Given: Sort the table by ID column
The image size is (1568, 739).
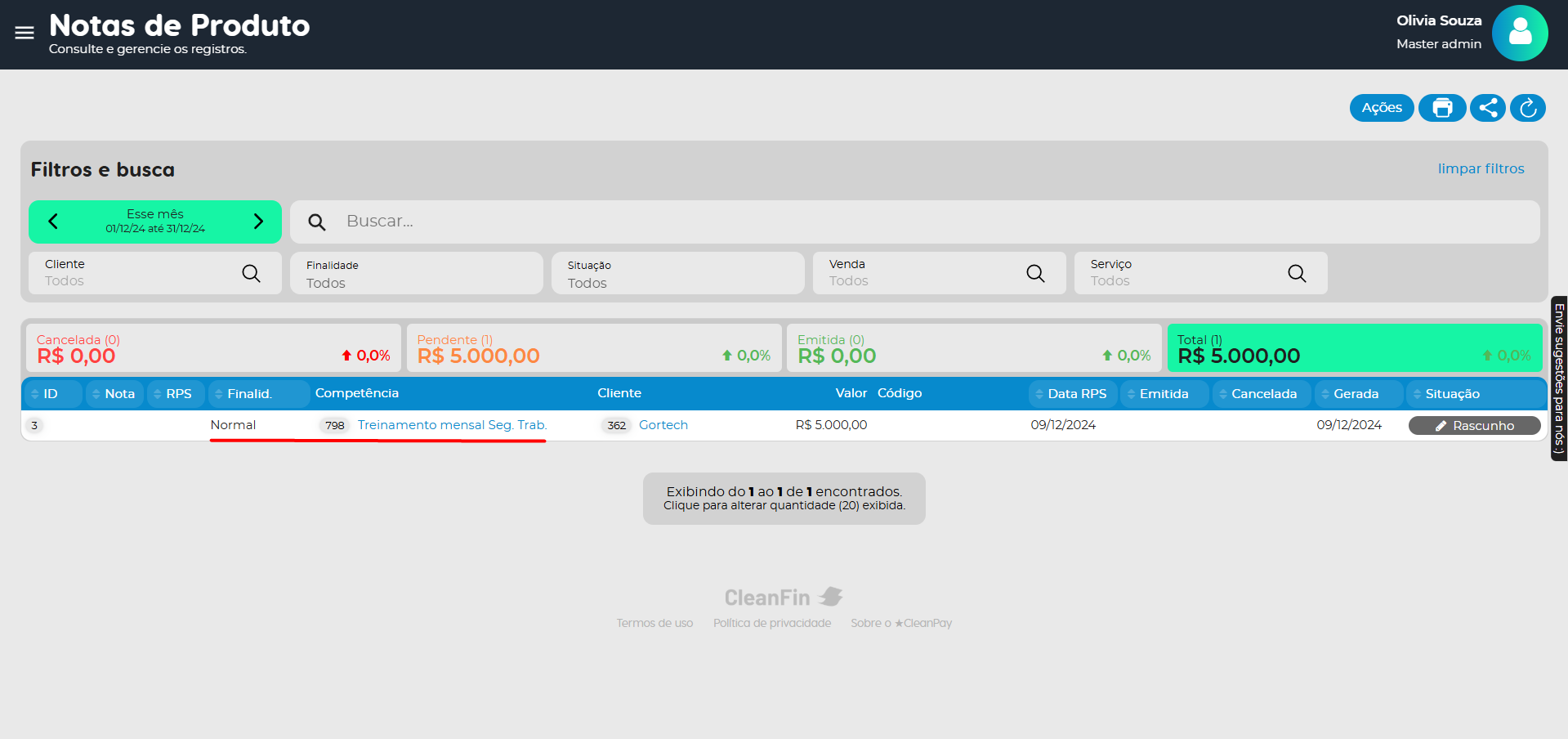Looking at the screenshot, I should pos(51,394).
